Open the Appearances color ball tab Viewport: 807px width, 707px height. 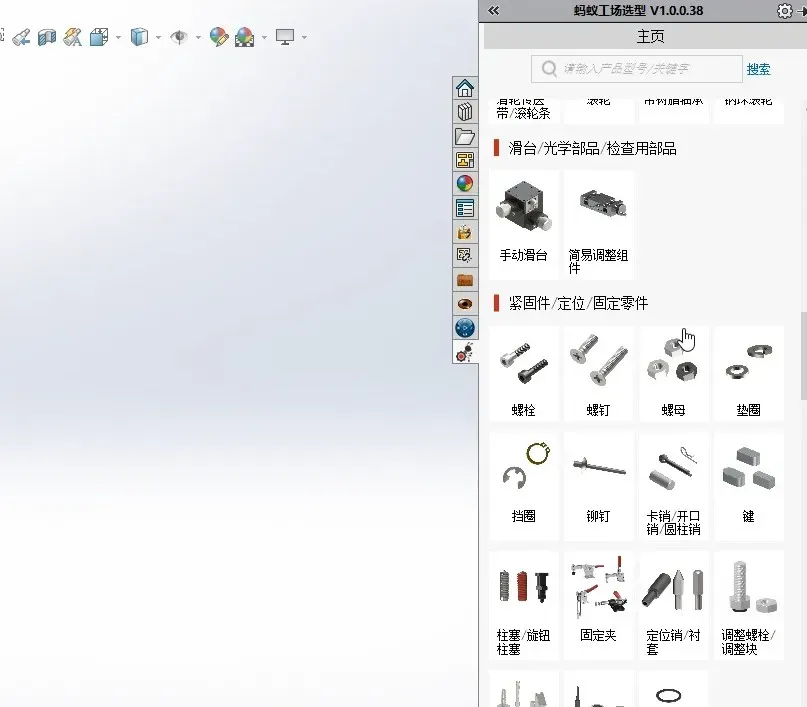tap(465, 184)
